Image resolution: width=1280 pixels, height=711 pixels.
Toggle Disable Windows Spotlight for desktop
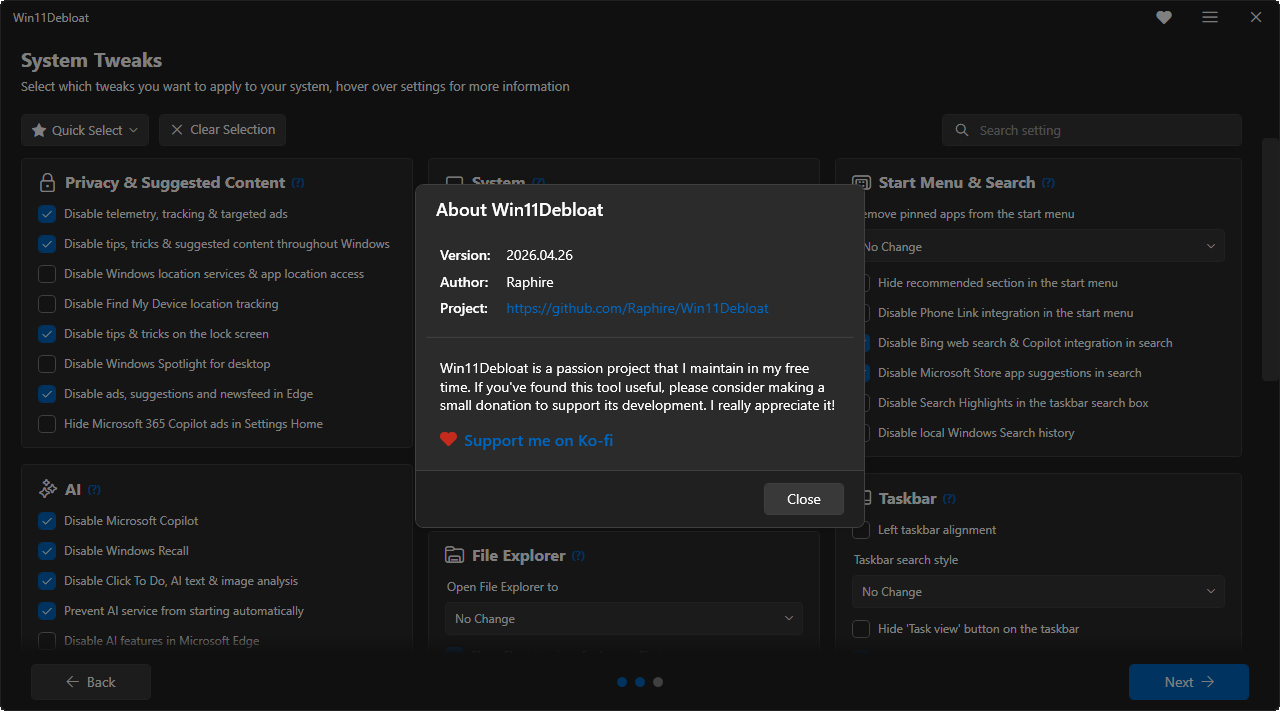[x=47, y=364]
